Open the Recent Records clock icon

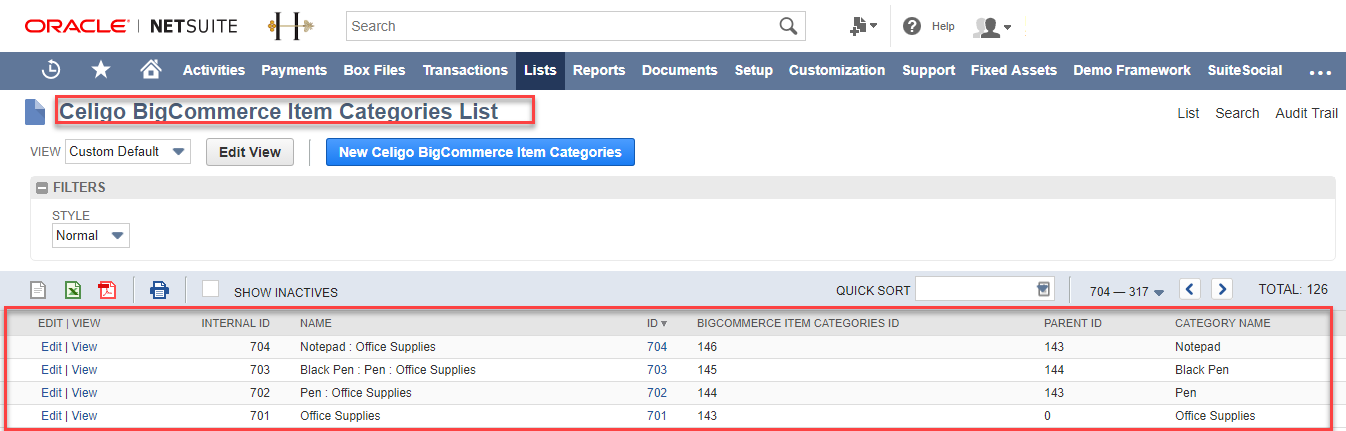click(x=51, y=70)
